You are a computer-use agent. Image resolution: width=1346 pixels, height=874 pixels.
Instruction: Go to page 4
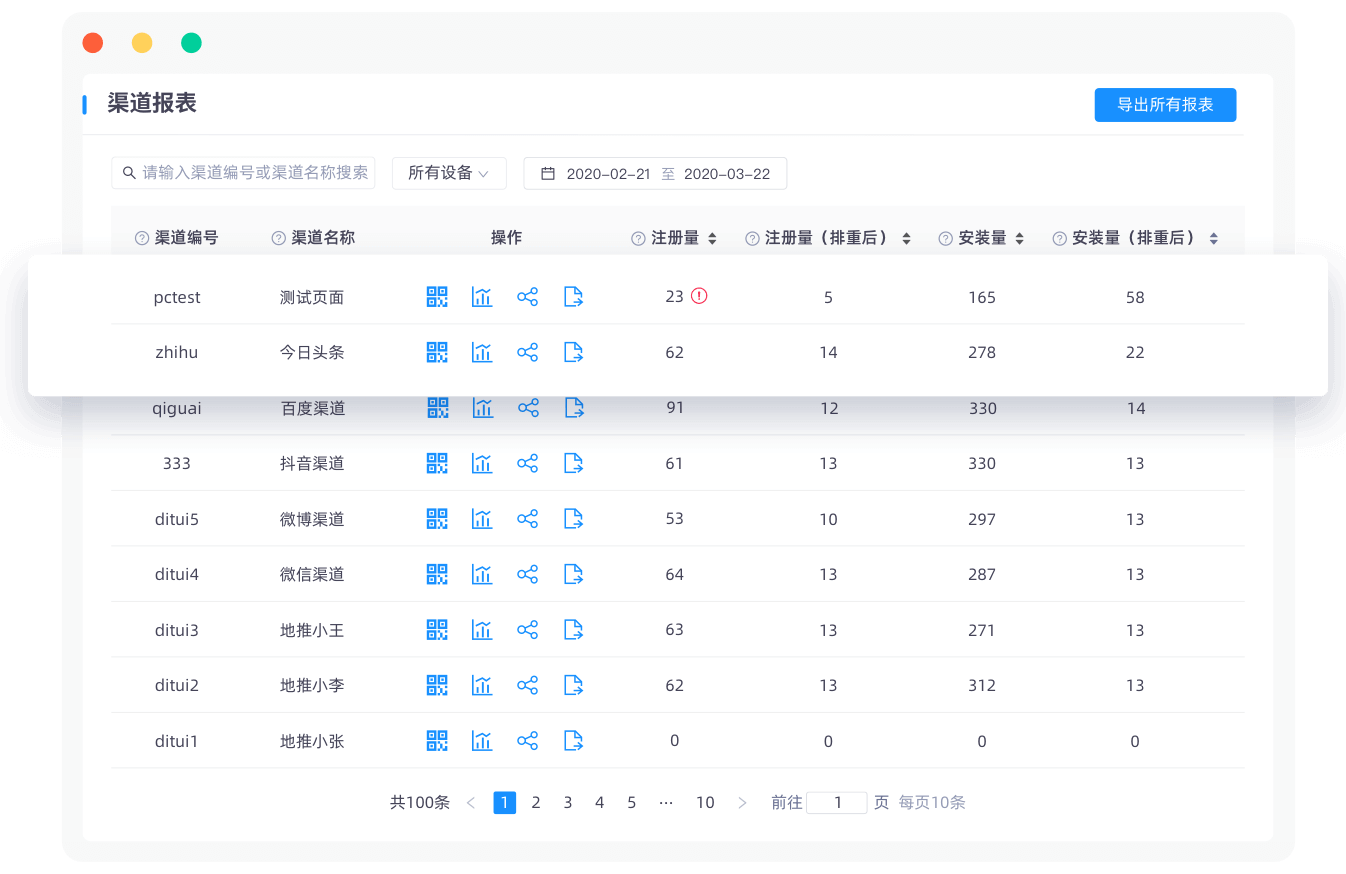(600, 802)
